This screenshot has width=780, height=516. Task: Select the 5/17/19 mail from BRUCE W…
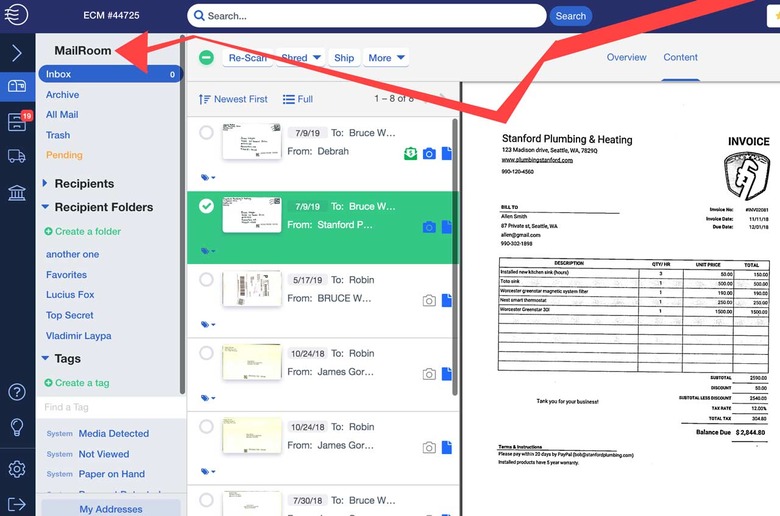point(206,280)
